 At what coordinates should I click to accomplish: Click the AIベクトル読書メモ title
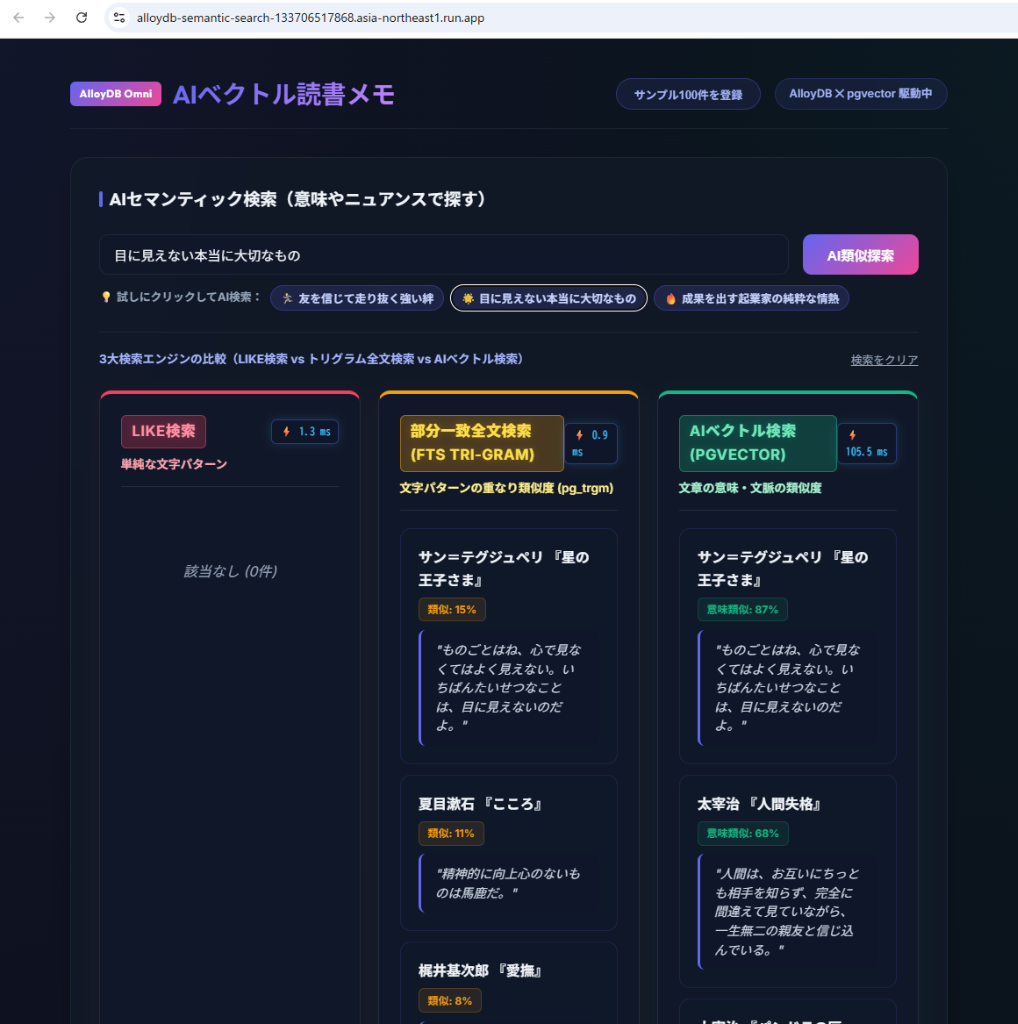tap(284, 95)
